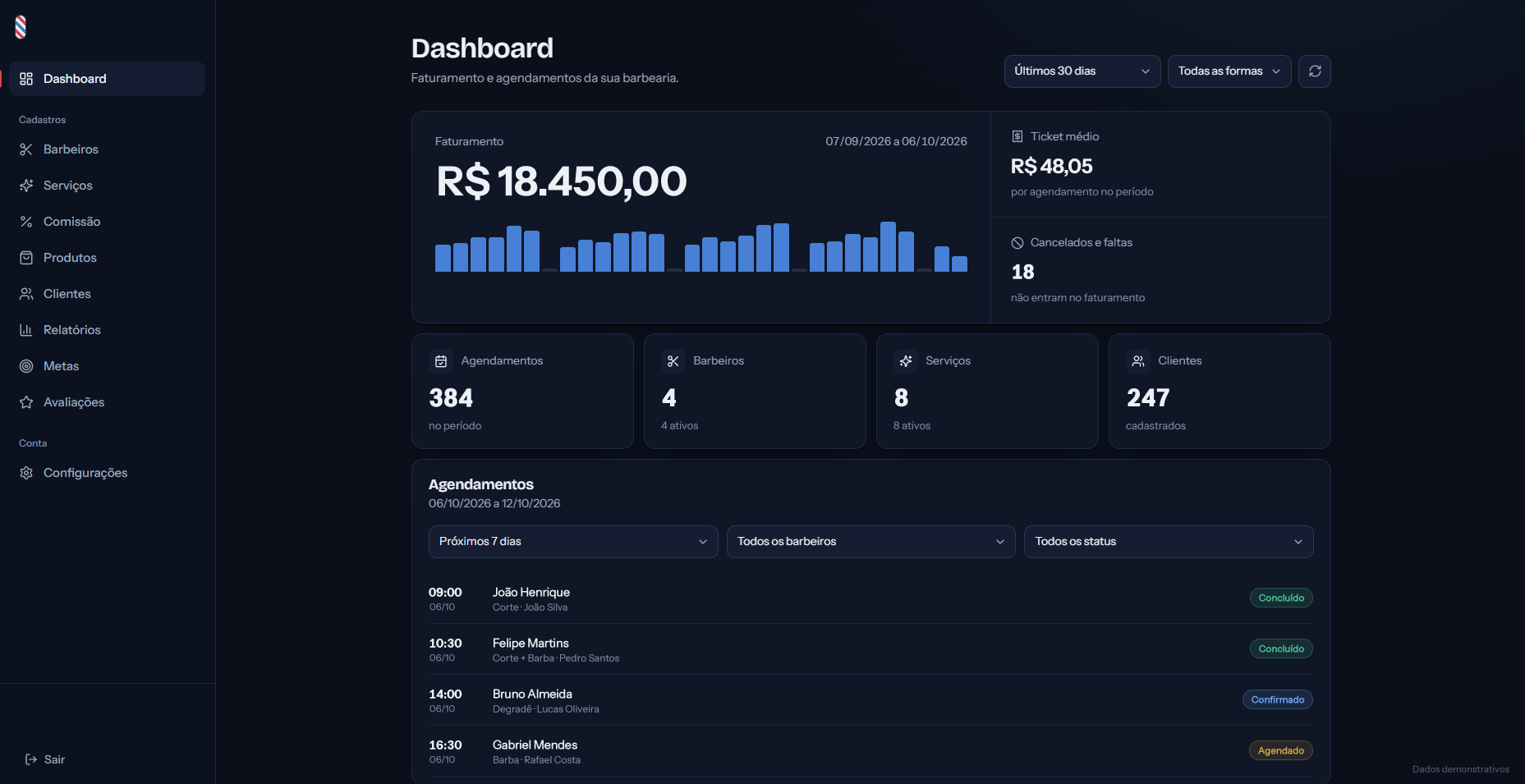Image resolution: width=1525 pixels, height=784 pixels.
Task: Open Configurações under Conta
Action: 107,473
